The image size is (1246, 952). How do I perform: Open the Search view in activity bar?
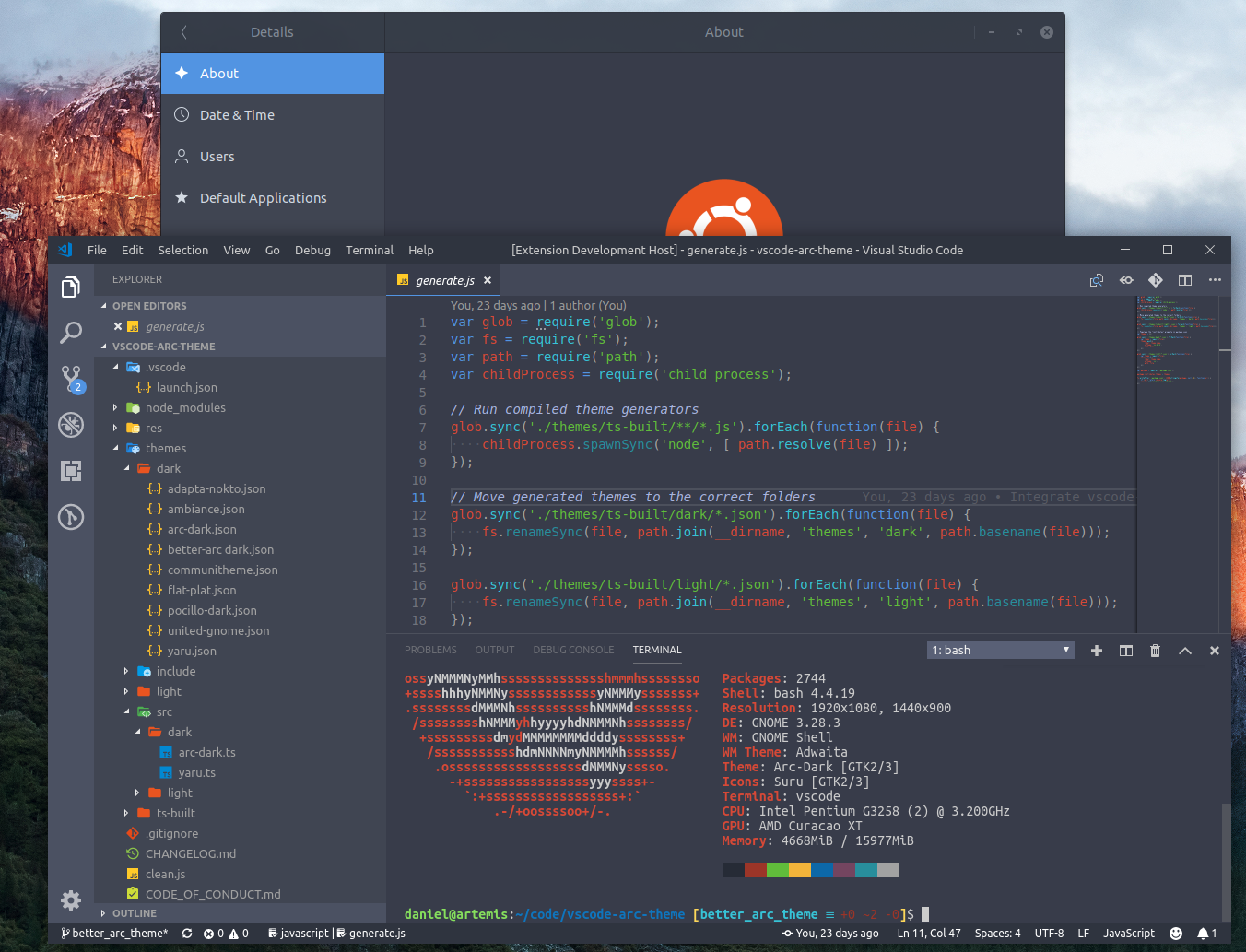71,333
